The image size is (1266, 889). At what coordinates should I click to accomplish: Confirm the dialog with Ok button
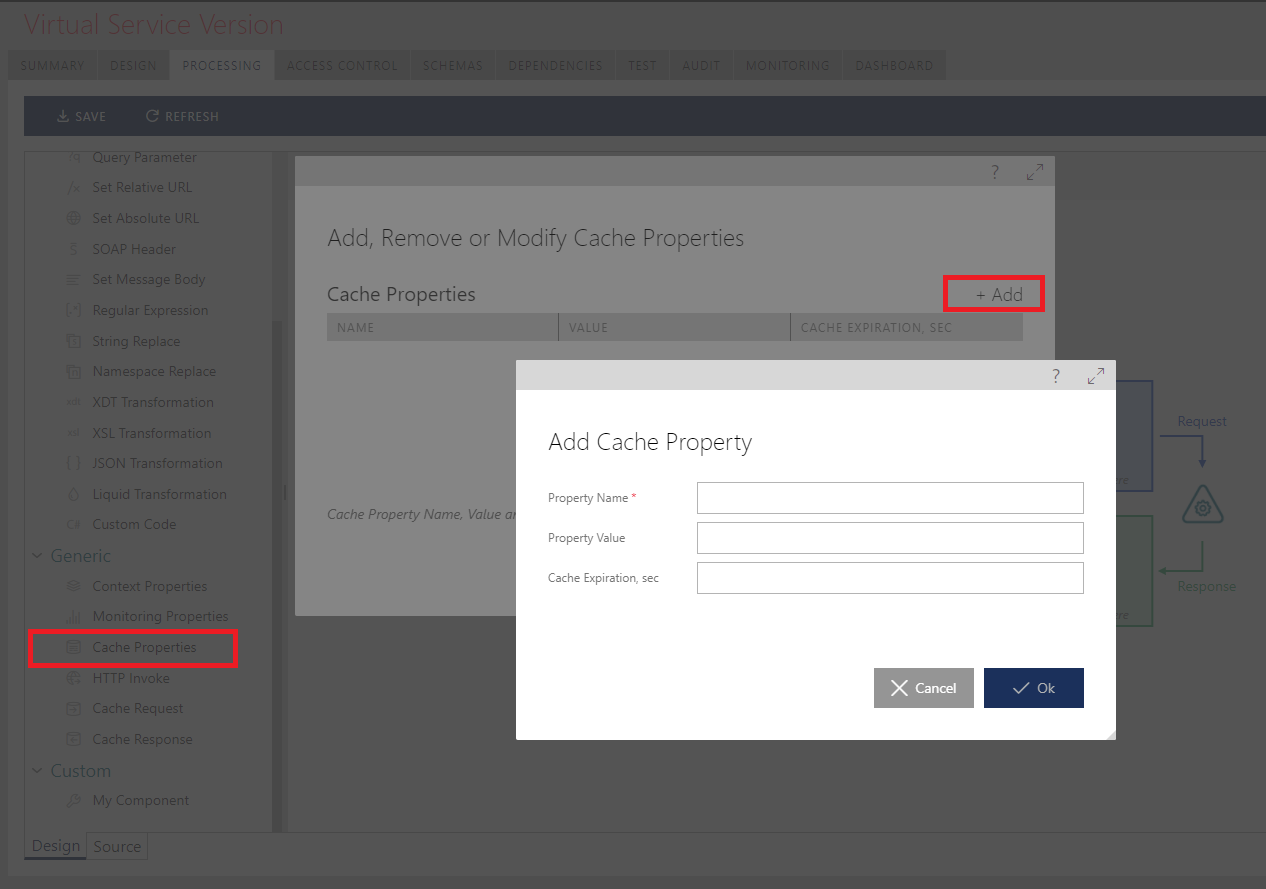pyautogui.click(x=1033, y=687)
